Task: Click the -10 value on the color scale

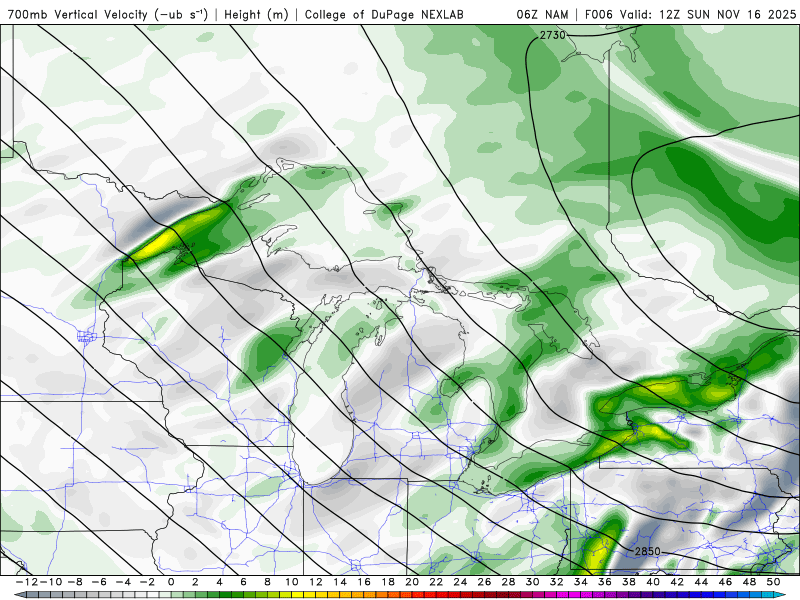Action: point(51,582)
